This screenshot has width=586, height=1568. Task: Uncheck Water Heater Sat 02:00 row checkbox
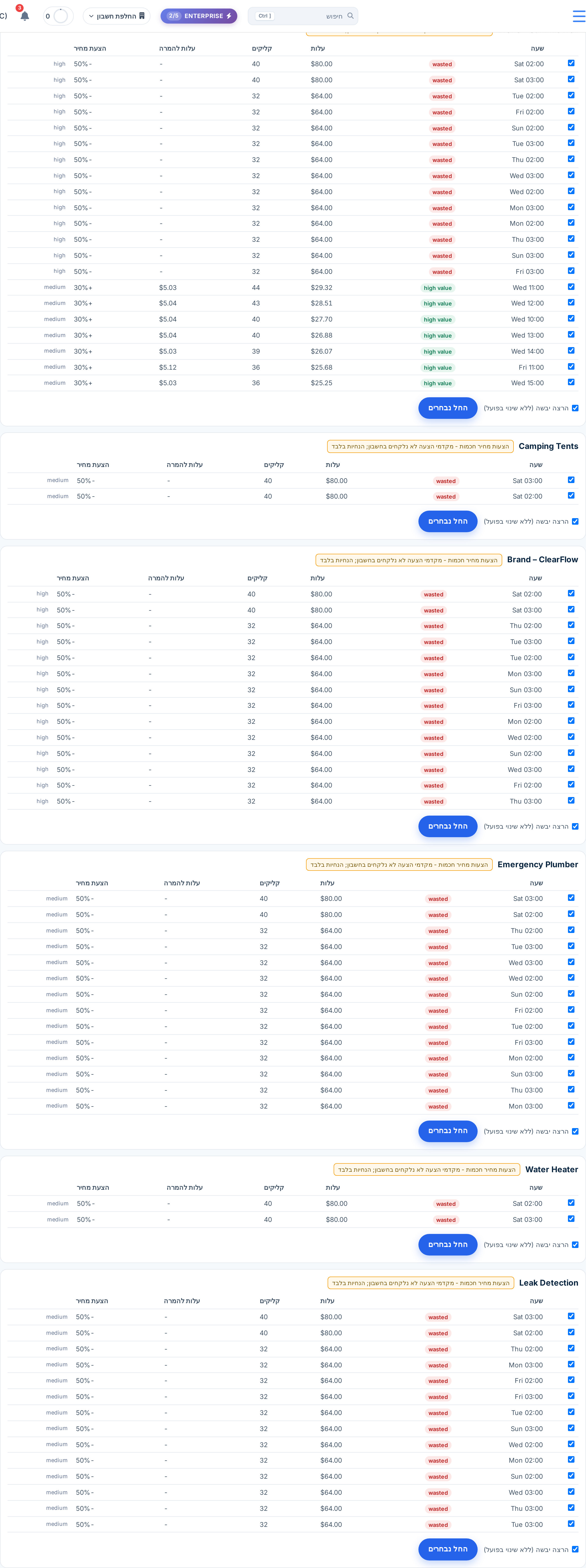571,1203
